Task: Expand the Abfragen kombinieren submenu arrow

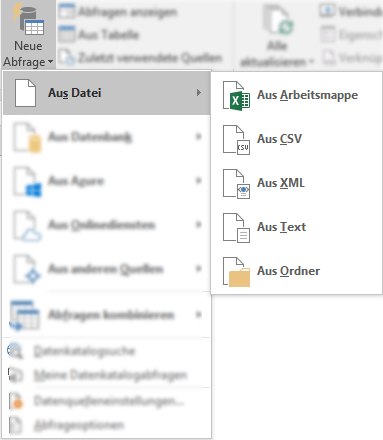Action: point(199,314)
